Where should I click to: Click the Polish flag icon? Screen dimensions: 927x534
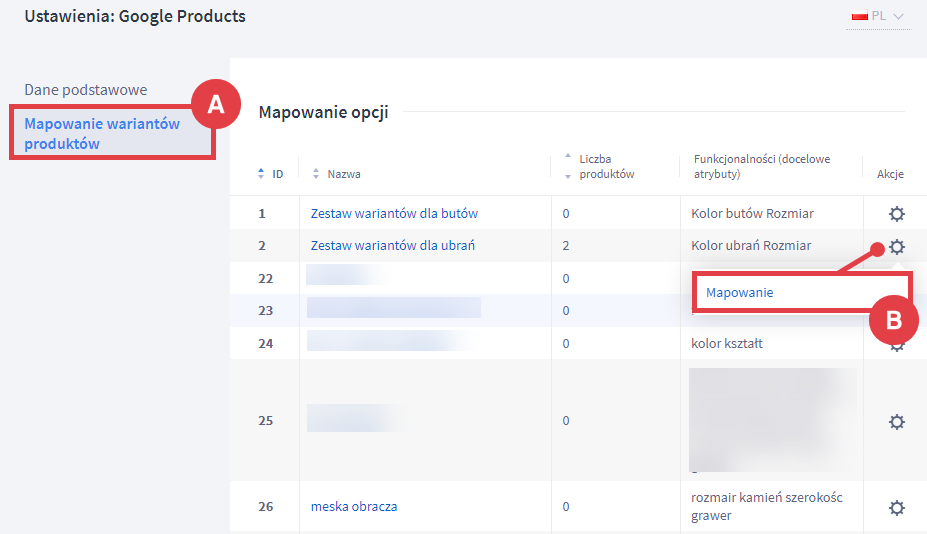858,16
